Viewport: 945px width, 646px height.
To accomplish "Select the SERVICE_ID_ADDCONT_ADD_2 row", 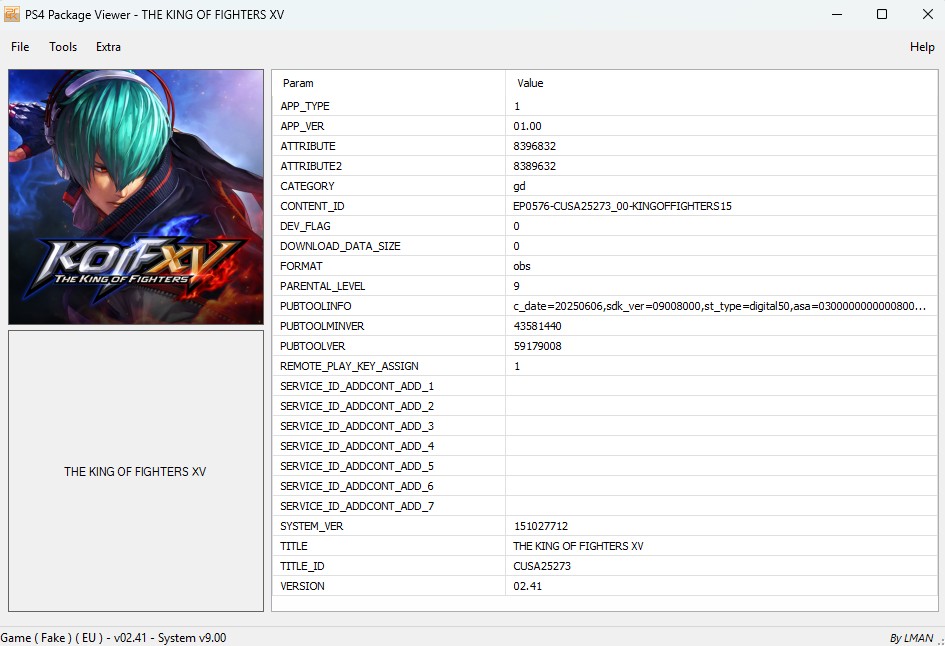I will point(604,406).
